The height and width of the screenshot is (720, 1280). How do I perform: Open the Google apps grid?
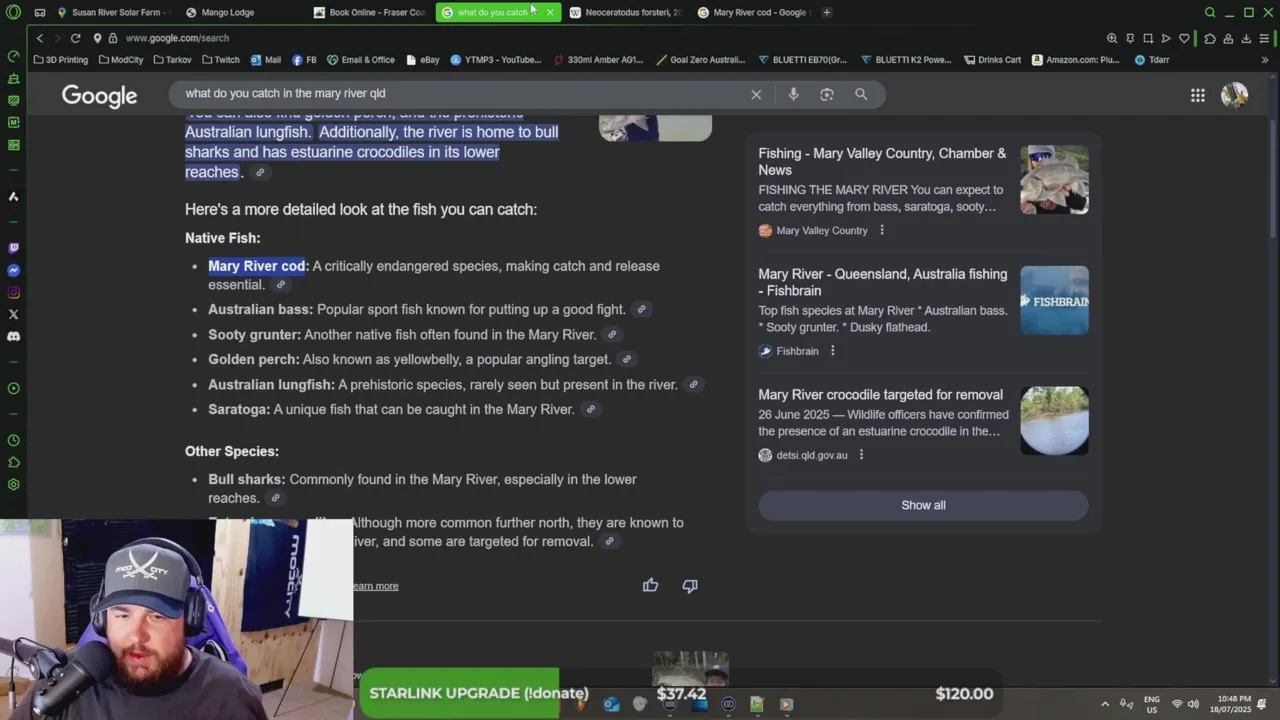1197,95
